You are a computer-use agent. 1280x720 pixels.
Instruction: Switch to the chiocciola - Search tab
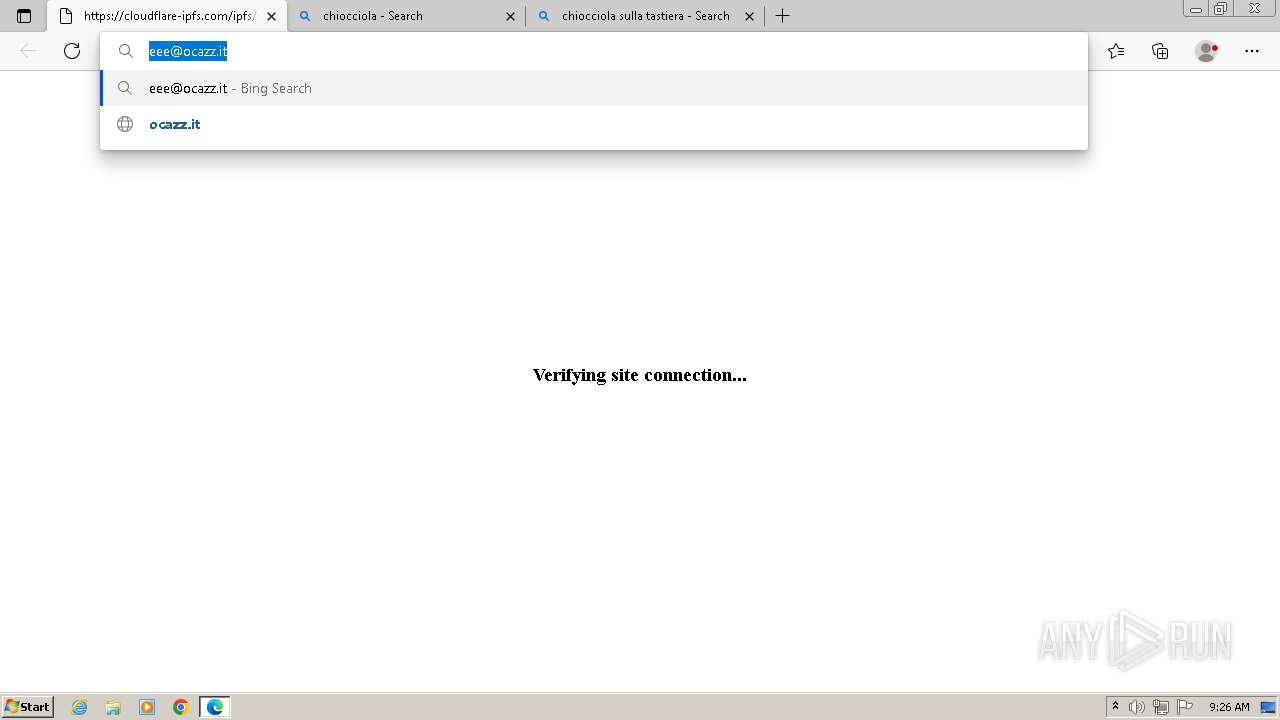(405, 16)
